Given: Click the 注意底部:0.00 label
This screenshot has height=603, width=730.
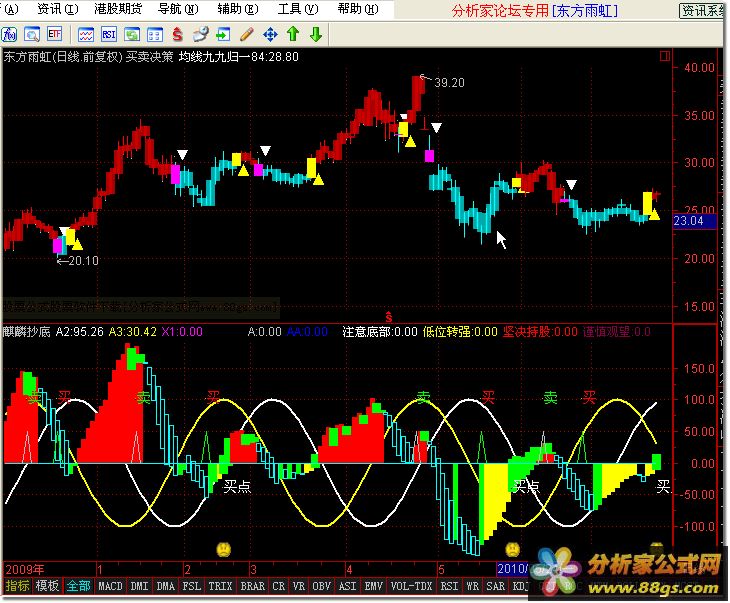Looking at the screenshot, I should [380, 332].
